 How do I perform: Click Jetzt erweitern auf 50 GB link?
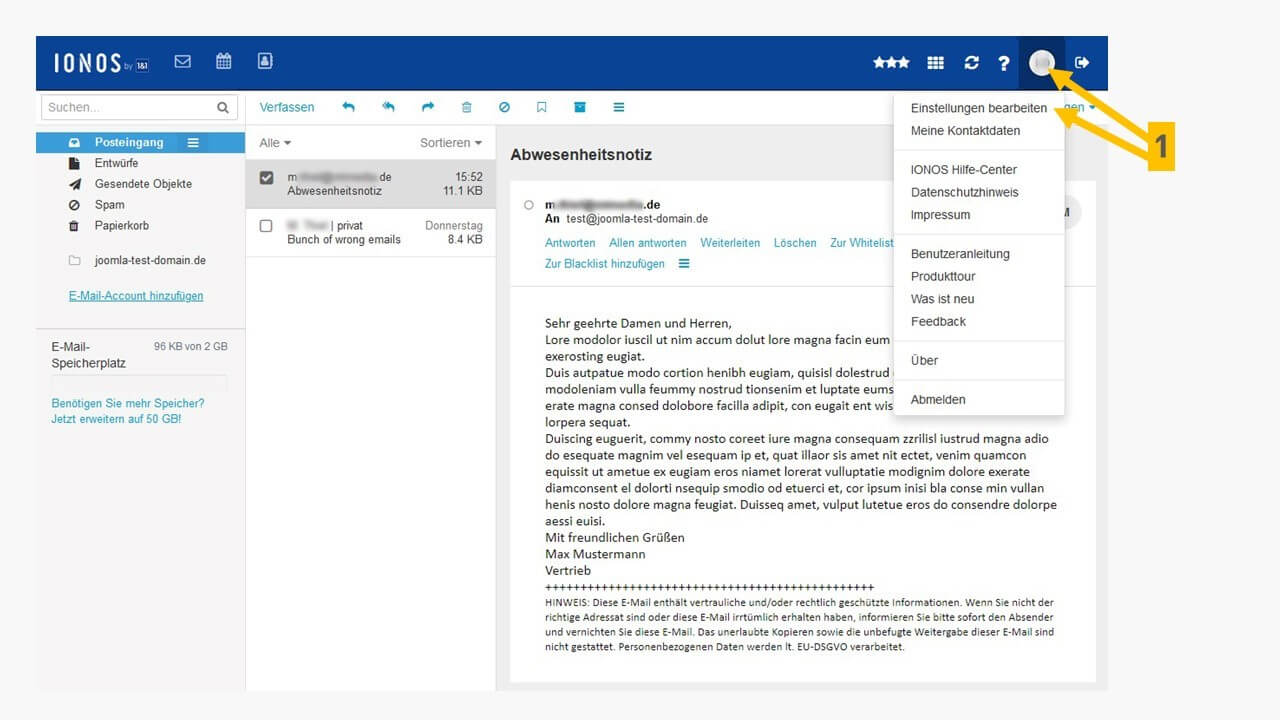(x=116, y=419)
